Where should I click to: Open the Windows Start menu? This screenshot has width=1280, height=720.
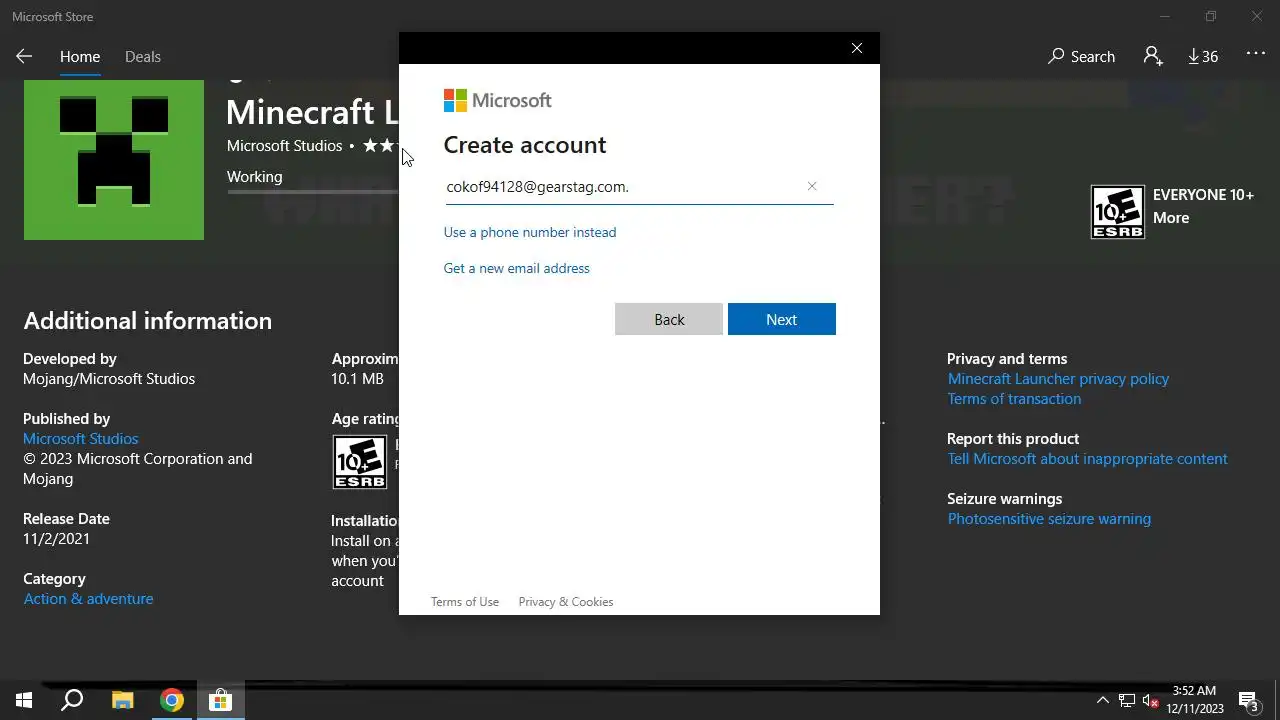[x=24, y=700]
